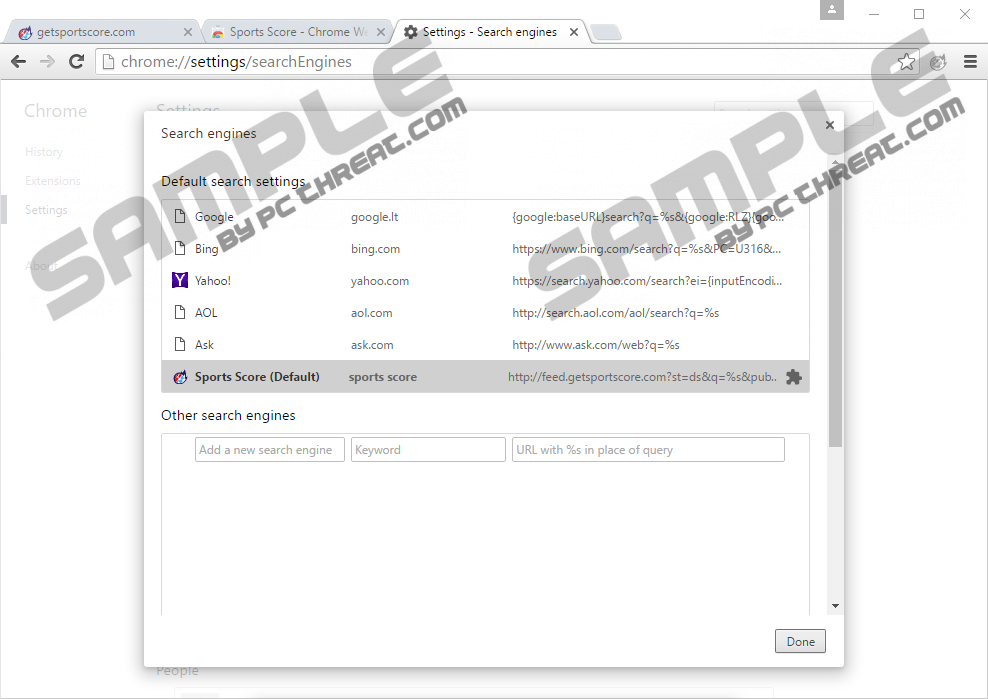Open a new tab

[x=606, y=32]
